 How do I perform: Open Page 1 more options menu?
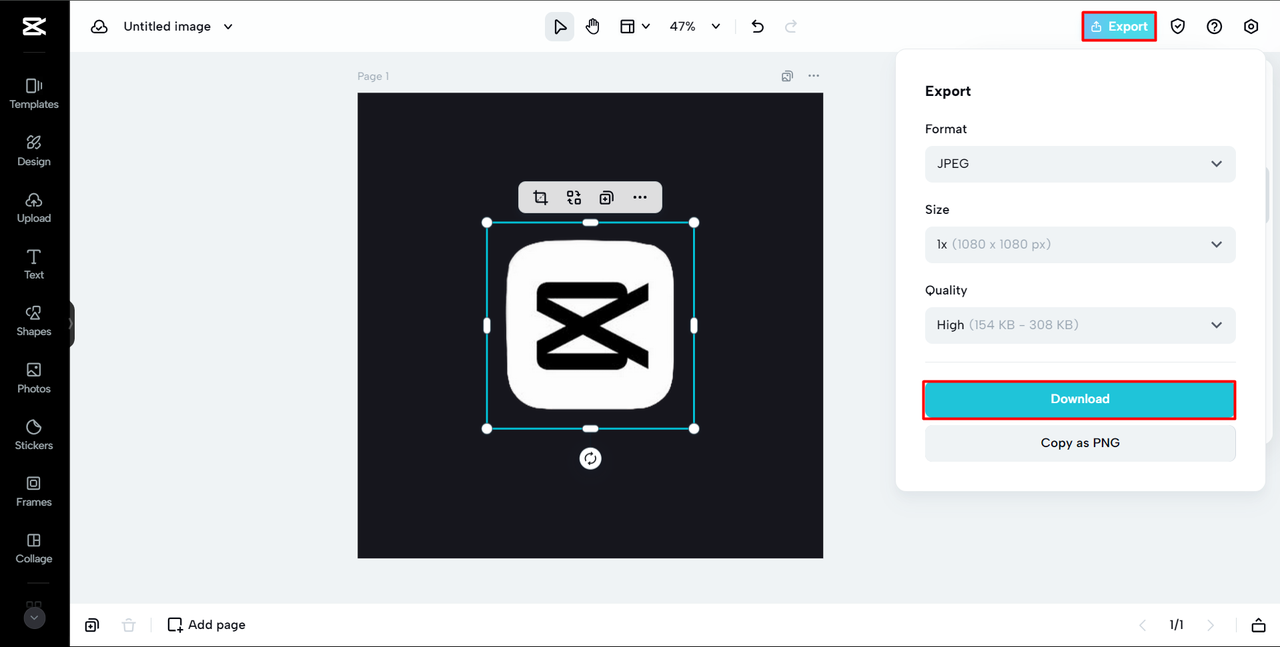point(814,76)
